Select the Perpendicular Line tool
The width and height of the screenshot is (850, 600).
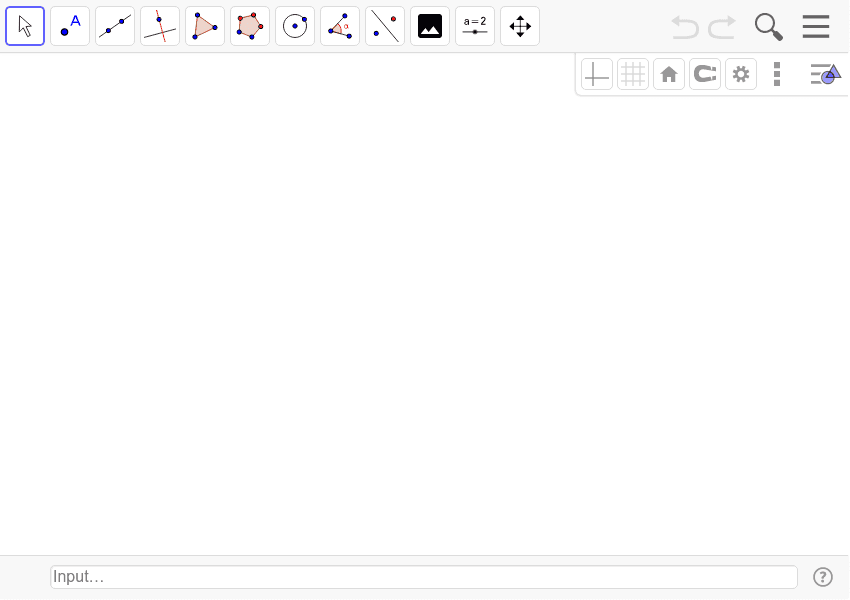[x=160, y=26]
